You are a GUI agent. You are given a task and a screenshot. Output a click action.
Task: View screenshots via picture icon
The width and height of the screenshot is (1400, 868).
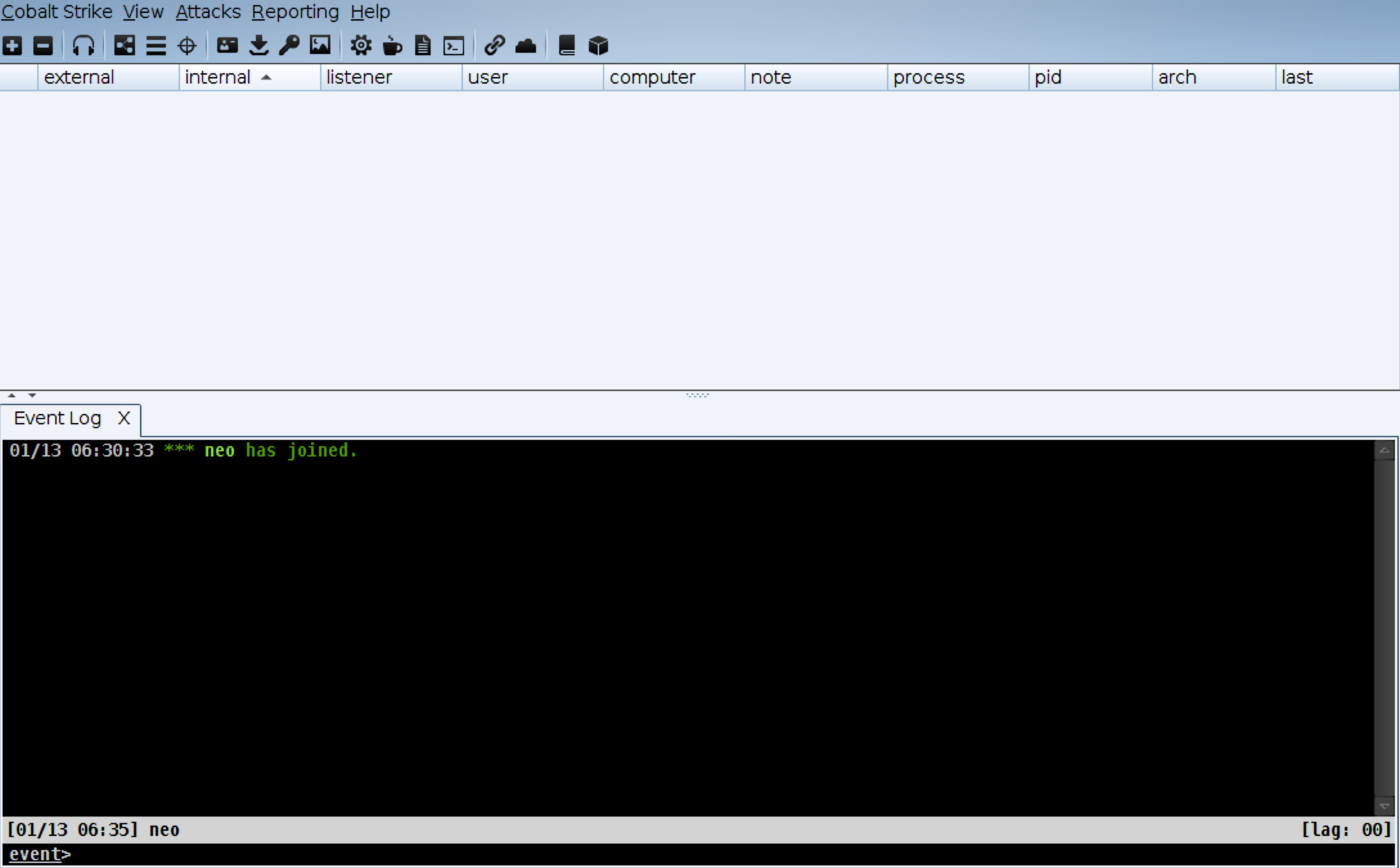coord(320,46)
